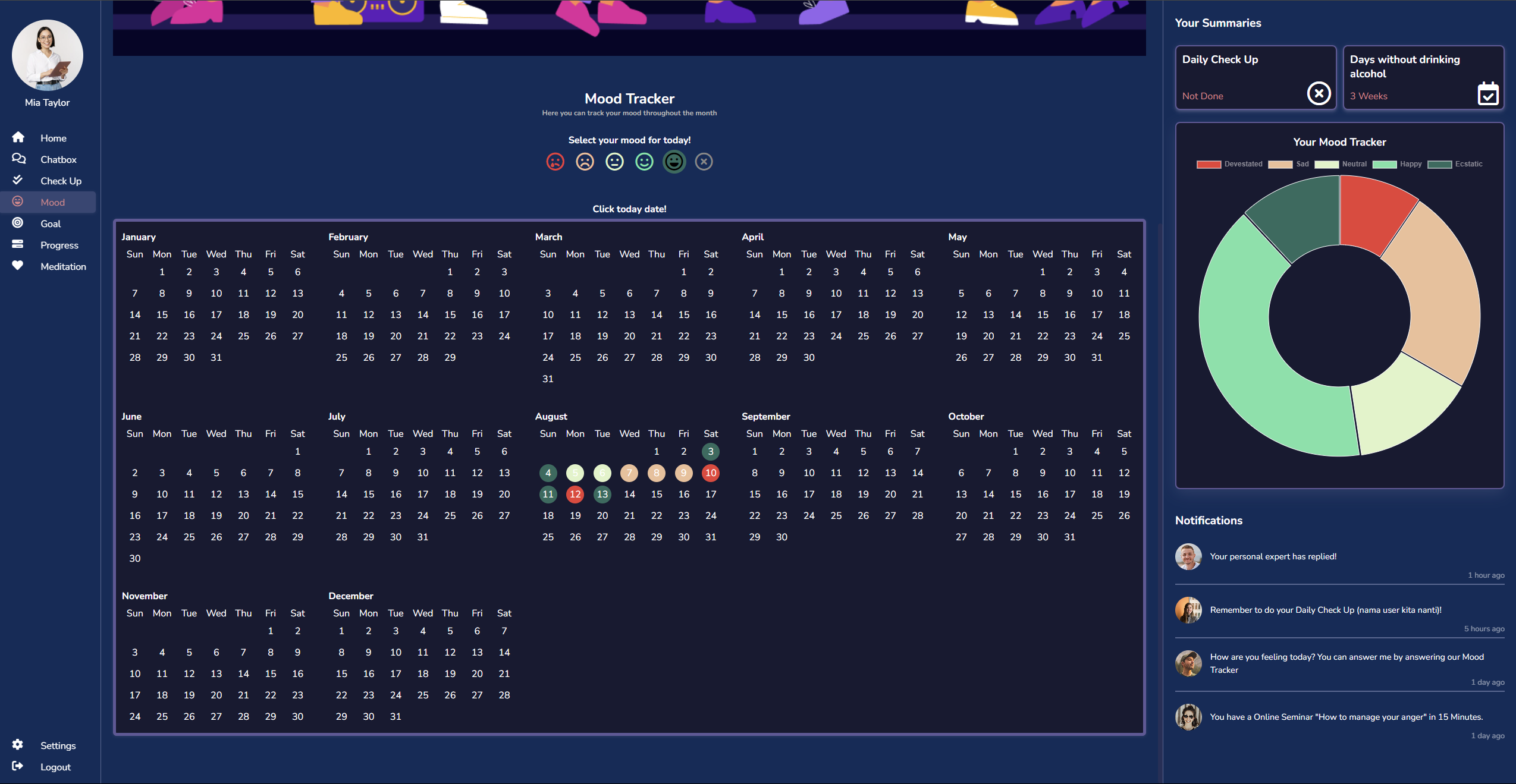Switch to the Home section
1516x784 pixels.
point(53,137)
